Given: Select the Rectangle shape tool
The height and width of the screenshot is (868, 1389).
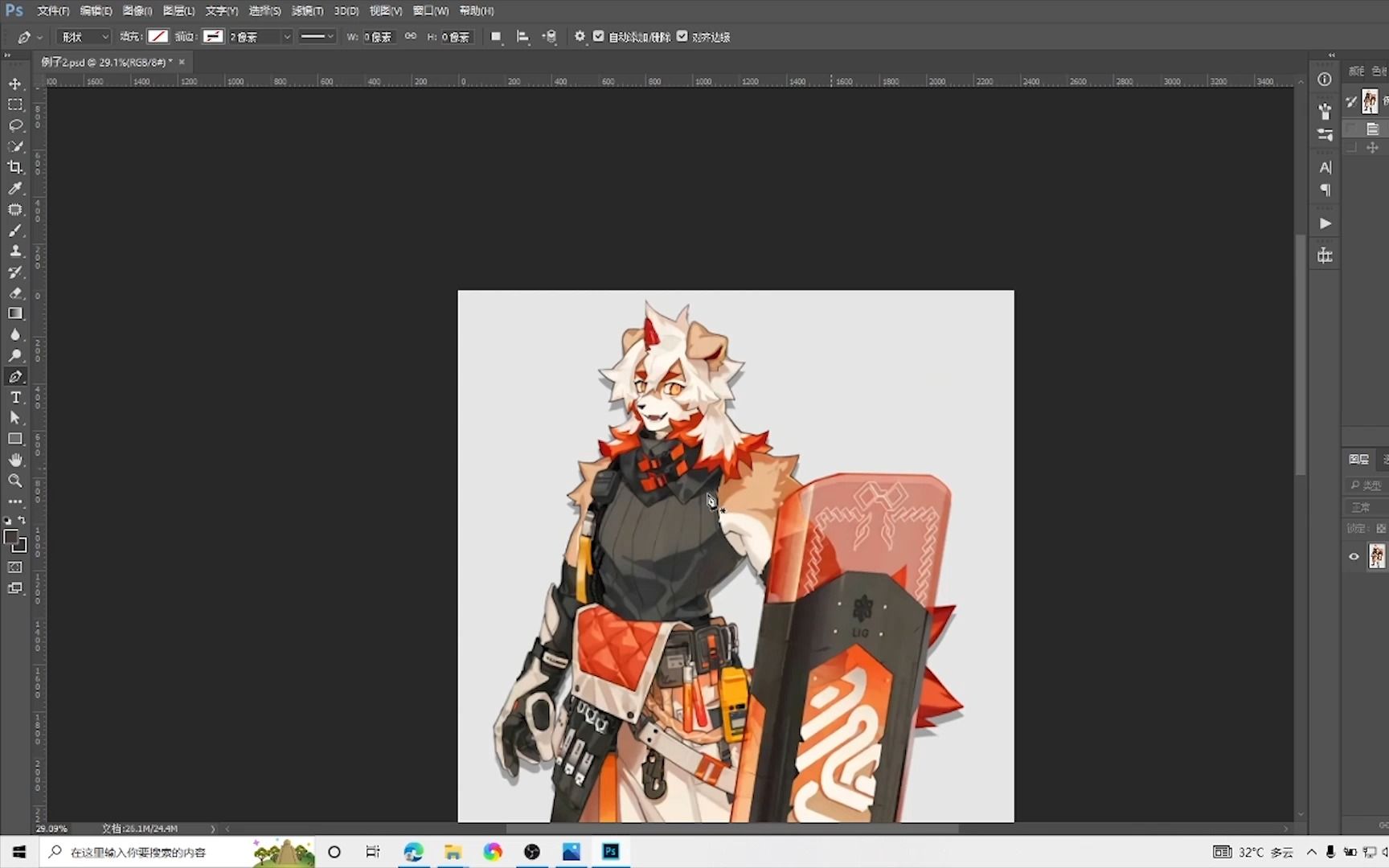Looking at the screenshot, I should coord(15,439).
